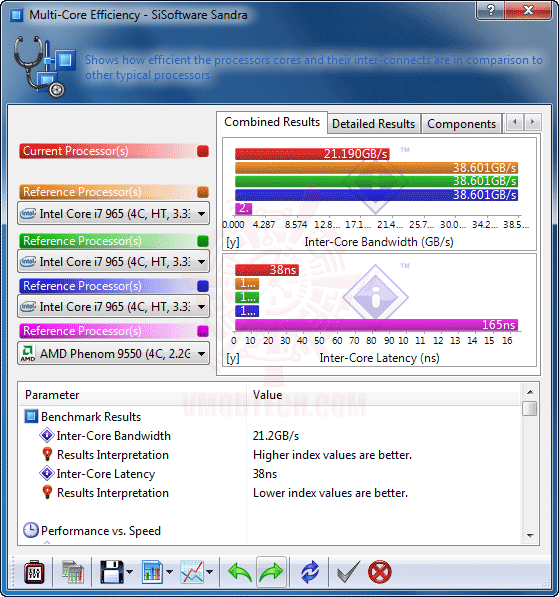Toggle the green Reference Processor(s) checkbox
Viewport: 559px width, 597px height.
pyautogui.click(x=203, y=241)
